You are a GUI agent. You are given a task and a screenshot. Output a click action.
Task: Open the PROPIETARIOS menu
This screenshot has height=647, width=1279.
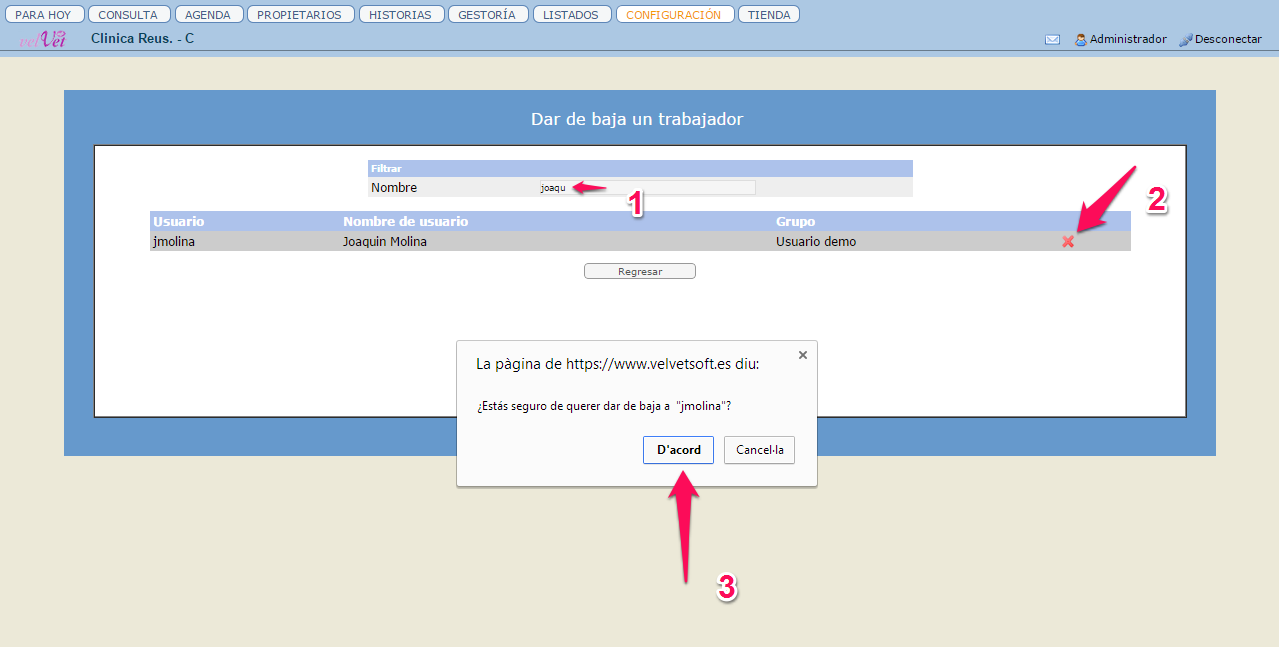tap(299, 15)
